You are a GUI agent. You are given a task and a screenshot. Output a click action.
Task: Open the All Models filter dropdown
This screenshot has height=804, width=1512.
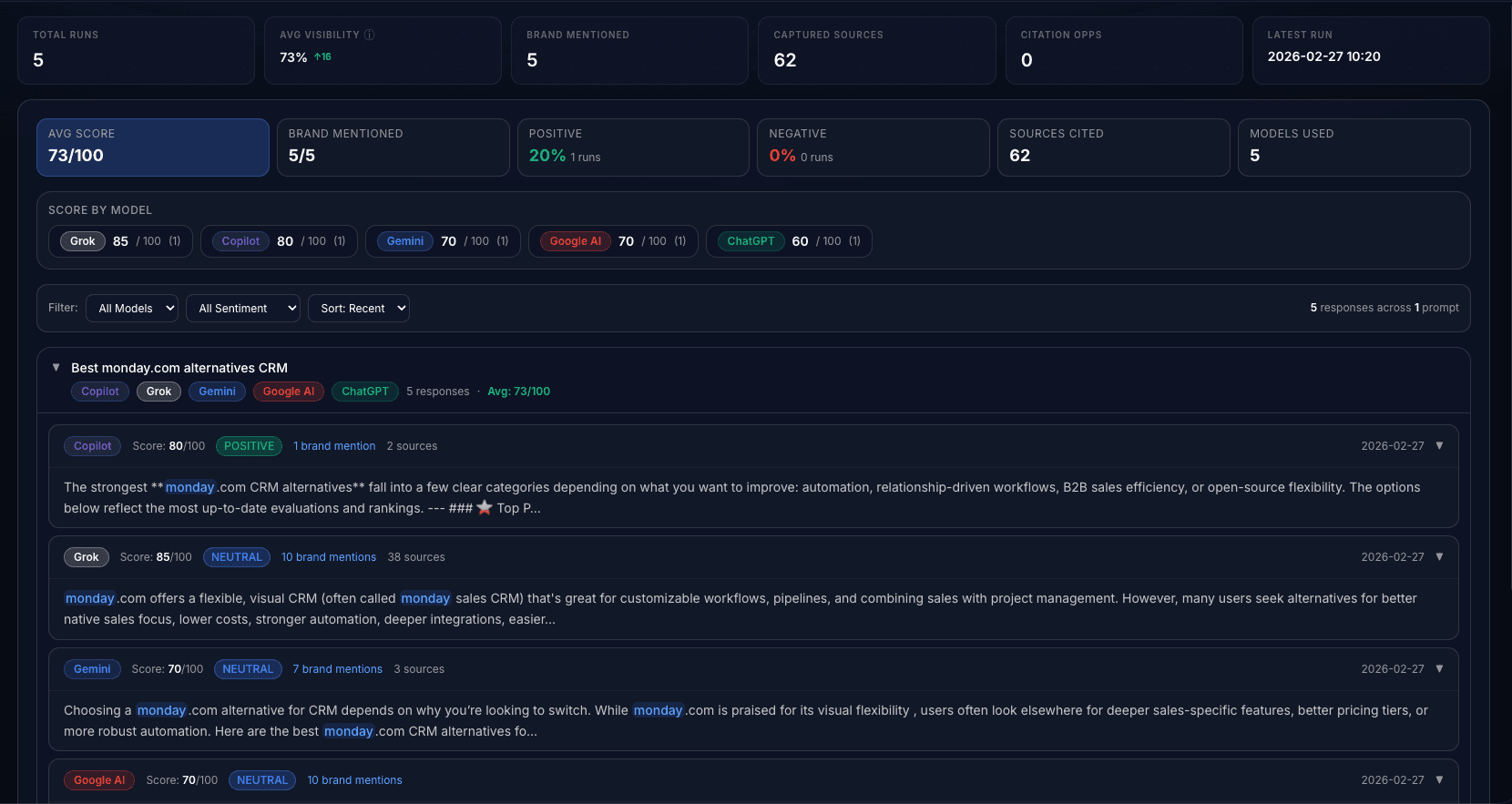132,309
